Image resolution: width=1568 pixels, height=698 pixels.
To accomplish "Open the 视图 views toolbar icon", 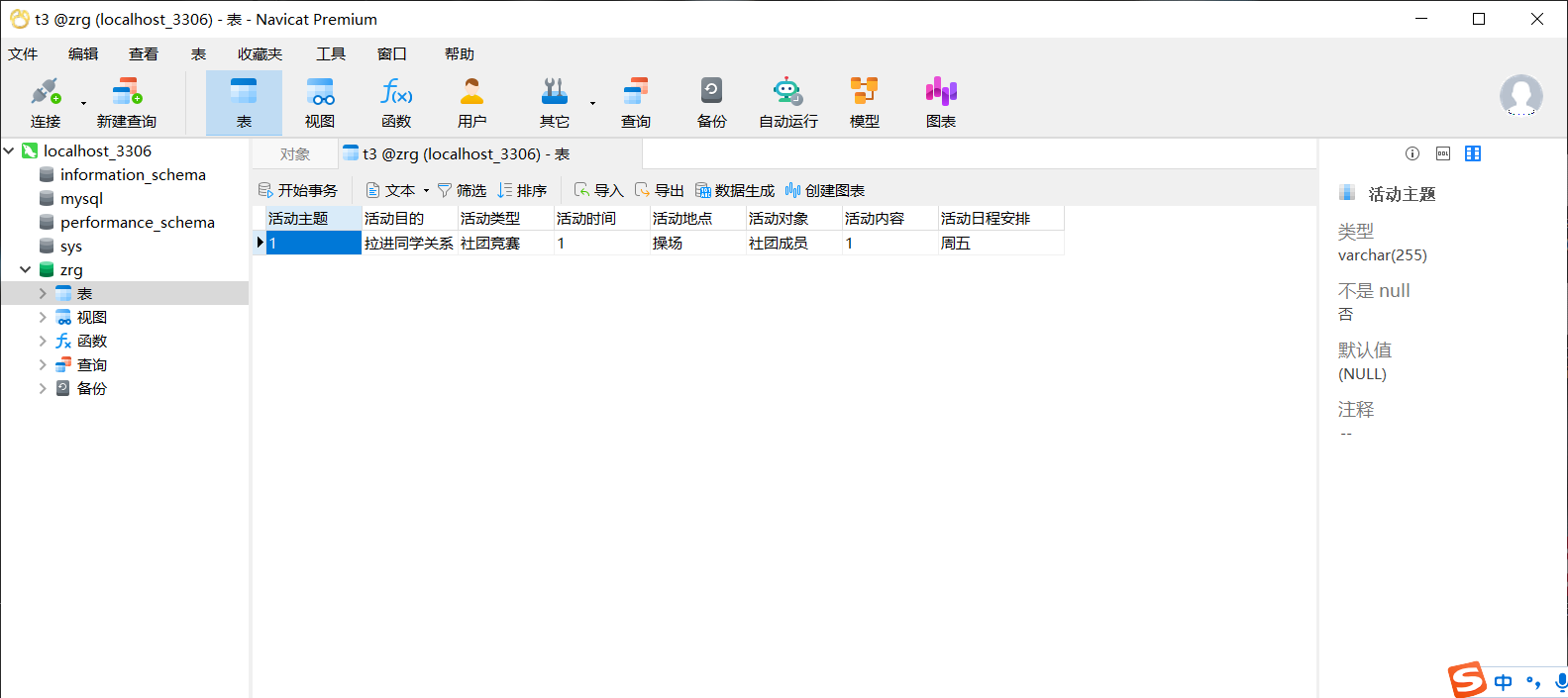I will [320, 103].
